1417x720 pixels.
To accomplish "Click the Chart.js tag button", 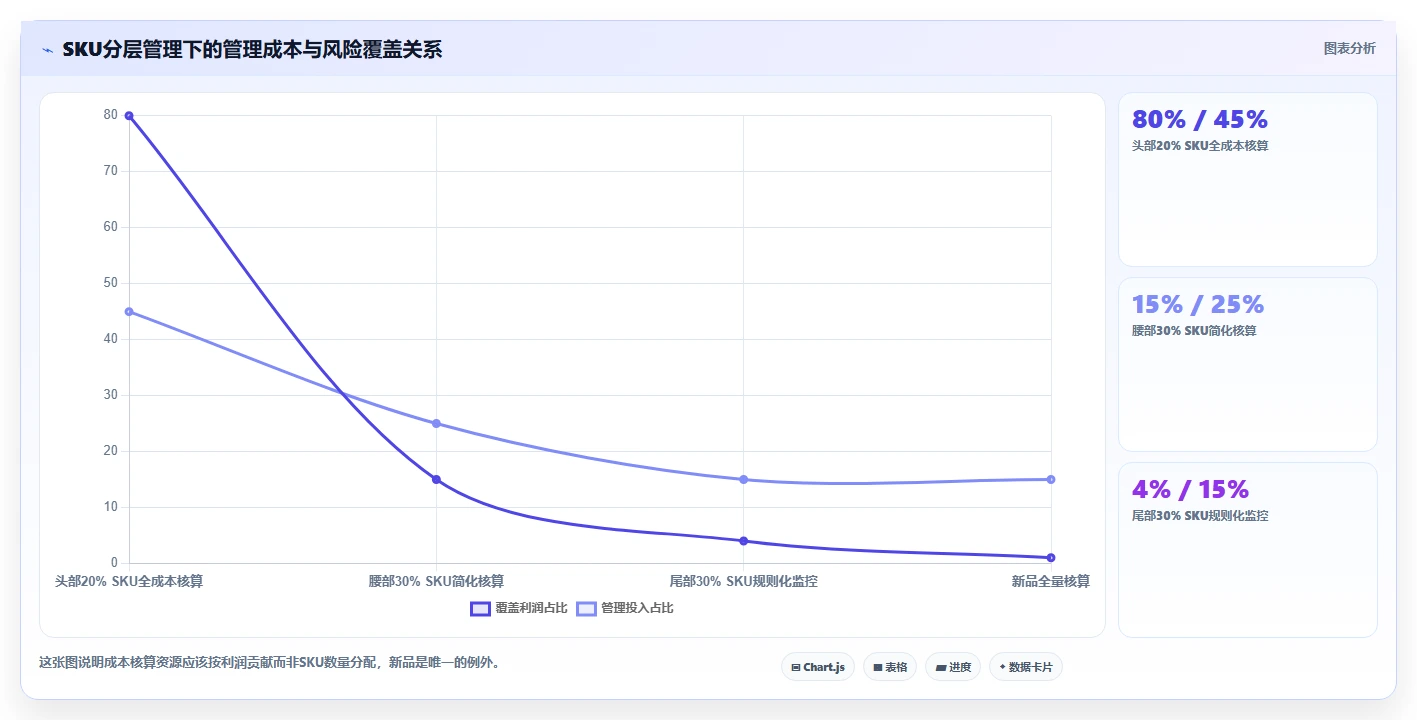I will pyautogui.click(x=817, y=667).
